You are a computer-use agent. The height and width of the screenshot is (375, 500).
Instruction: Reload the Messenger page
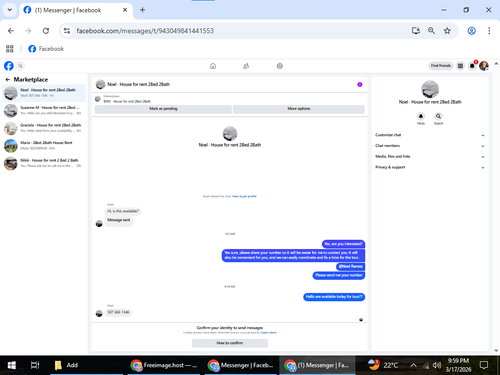click(x=46, y=31)
